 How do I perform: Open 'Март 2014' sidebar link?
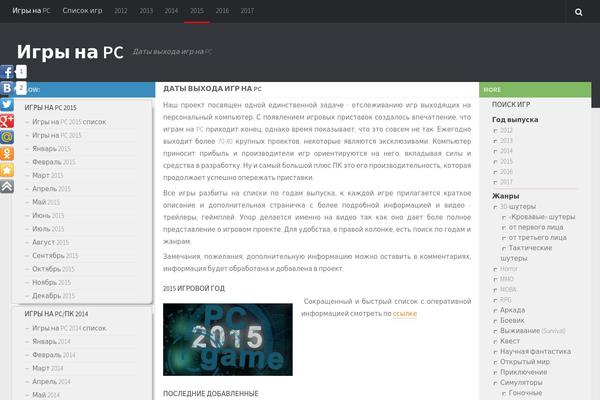coord(47,368)
